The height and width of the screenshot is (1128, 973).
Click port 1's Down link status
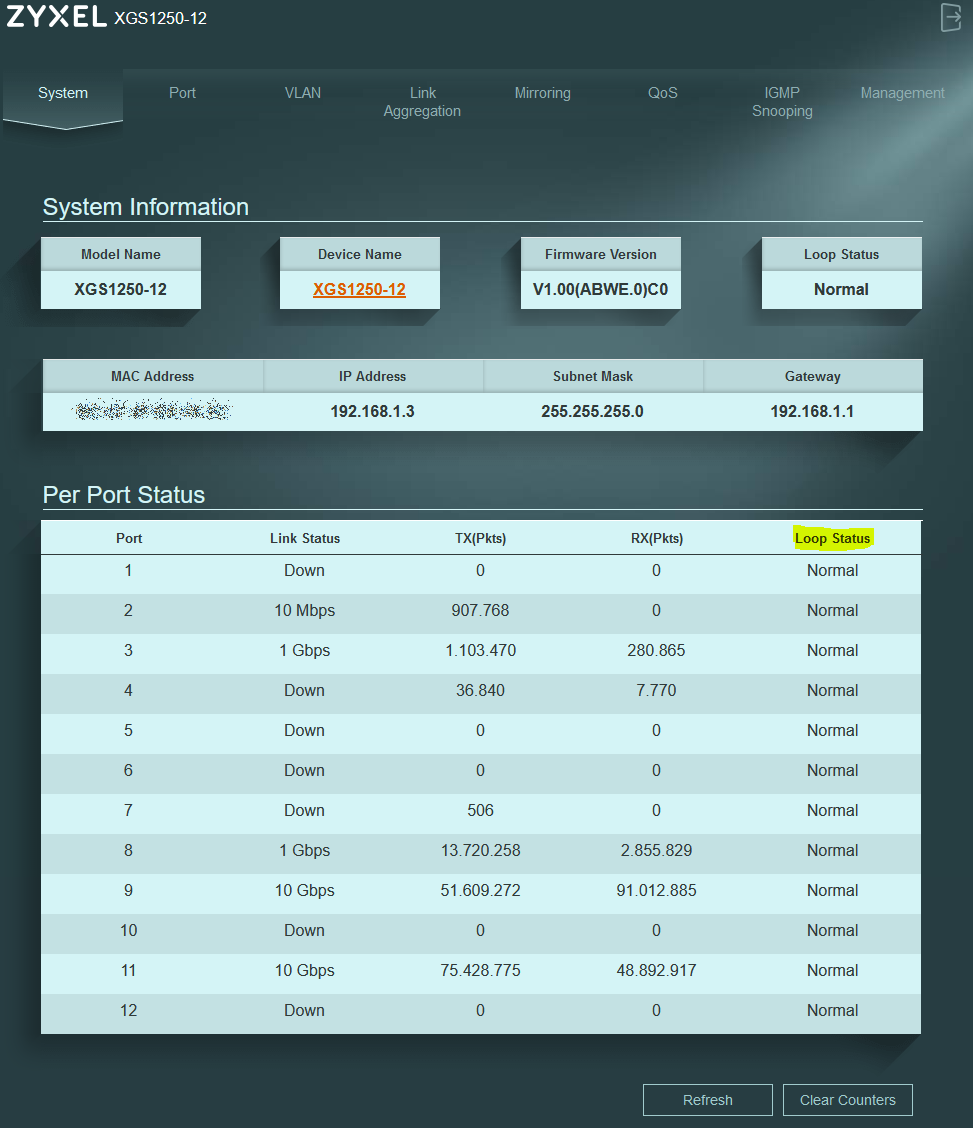point(305,570)
